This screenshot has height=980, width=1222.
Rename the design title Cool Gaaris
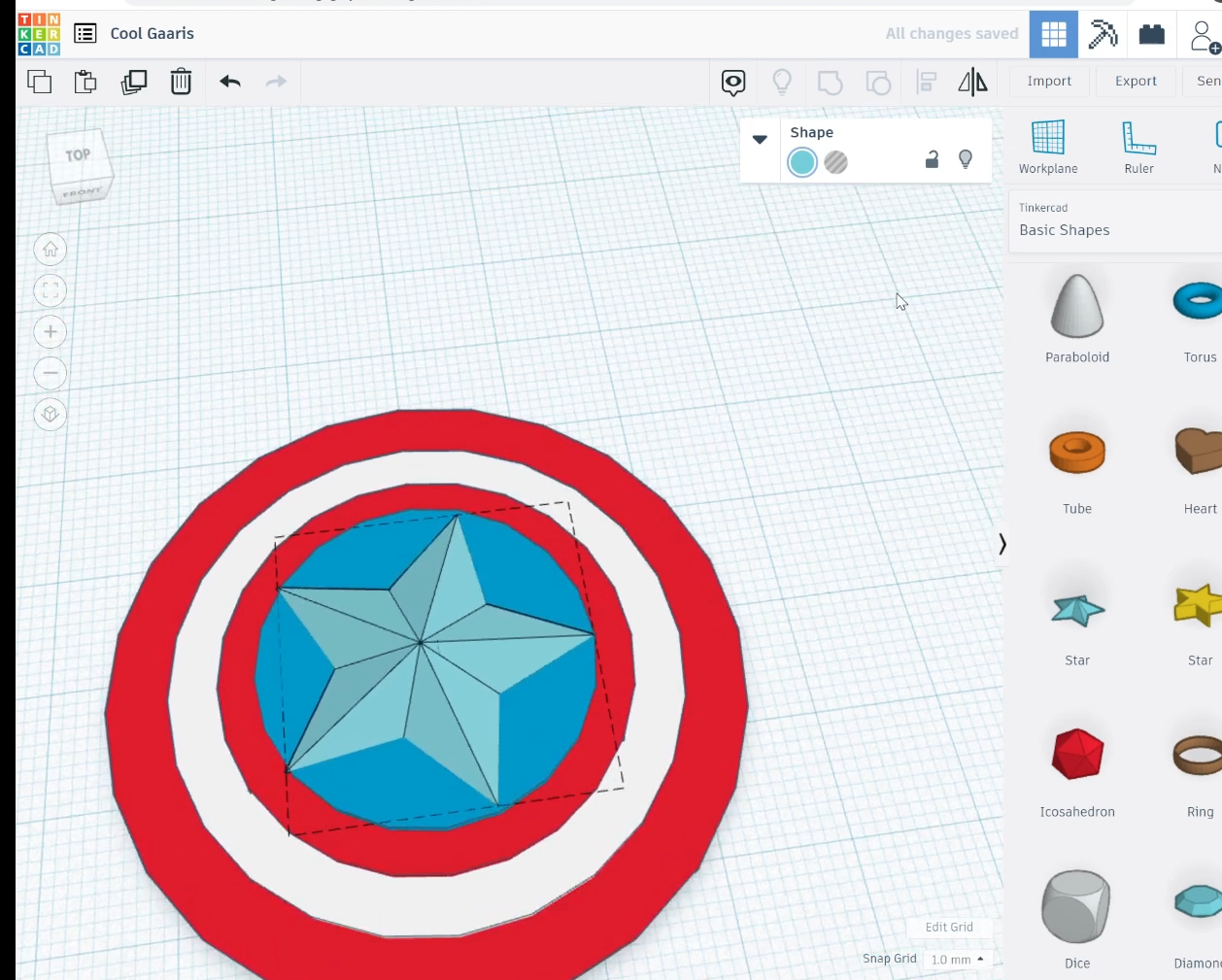click(x=153, y=33)
